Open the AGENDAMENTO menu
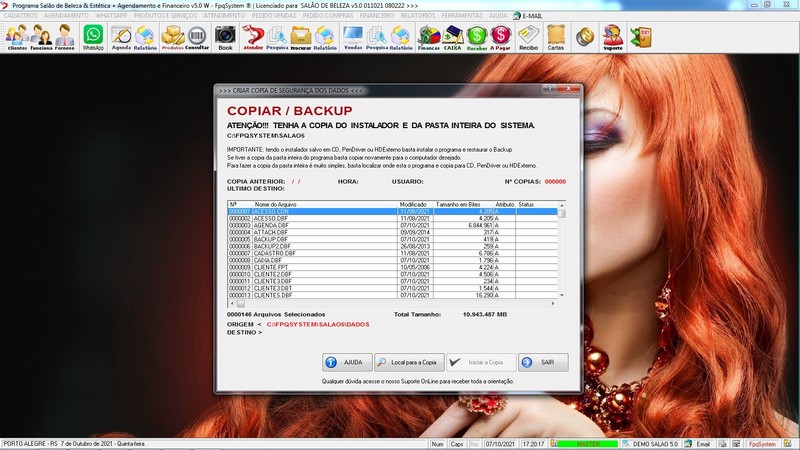 click(66, 16)
